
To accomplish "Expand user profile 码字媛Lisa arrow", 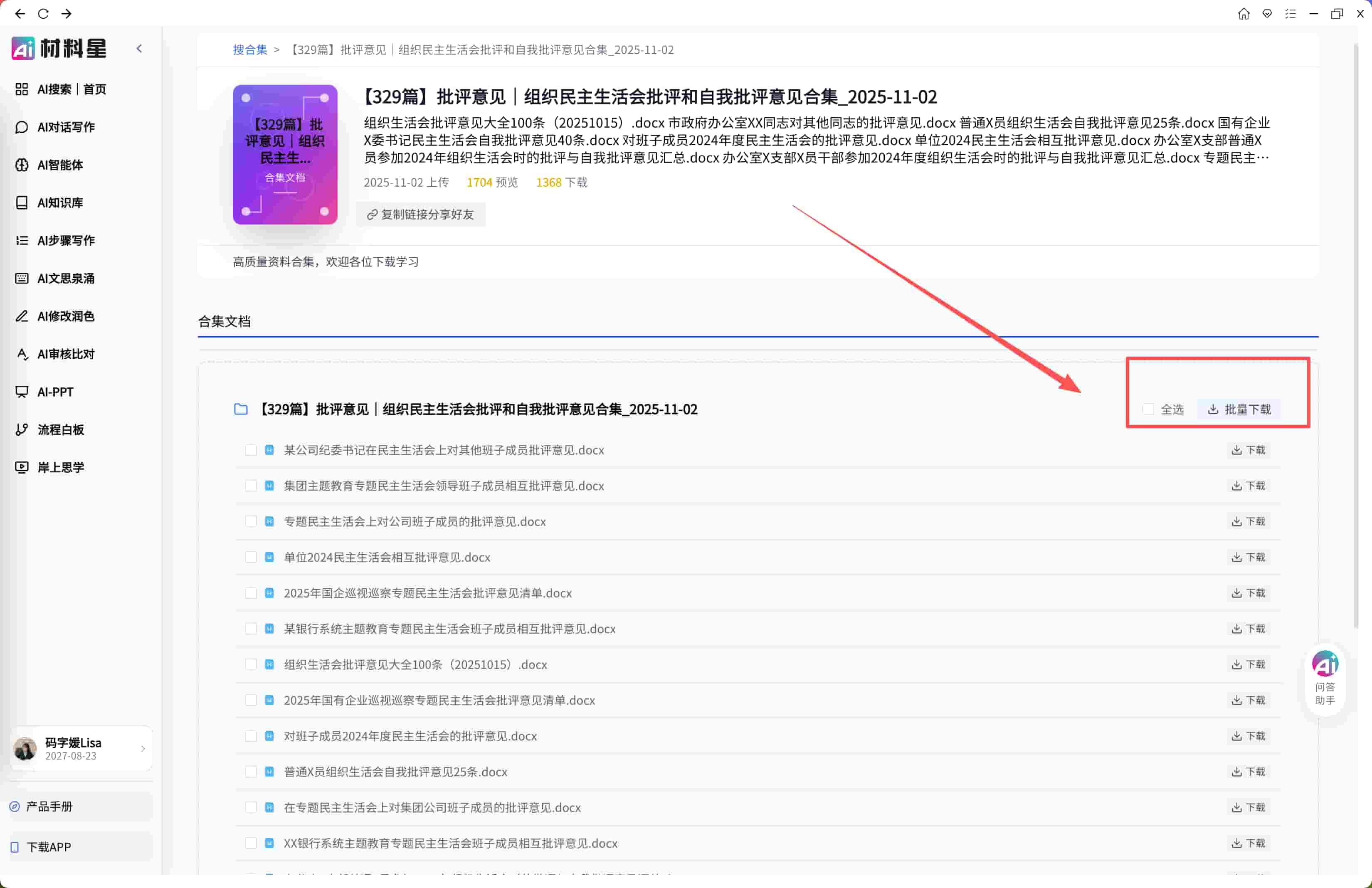I will point(143,749).
